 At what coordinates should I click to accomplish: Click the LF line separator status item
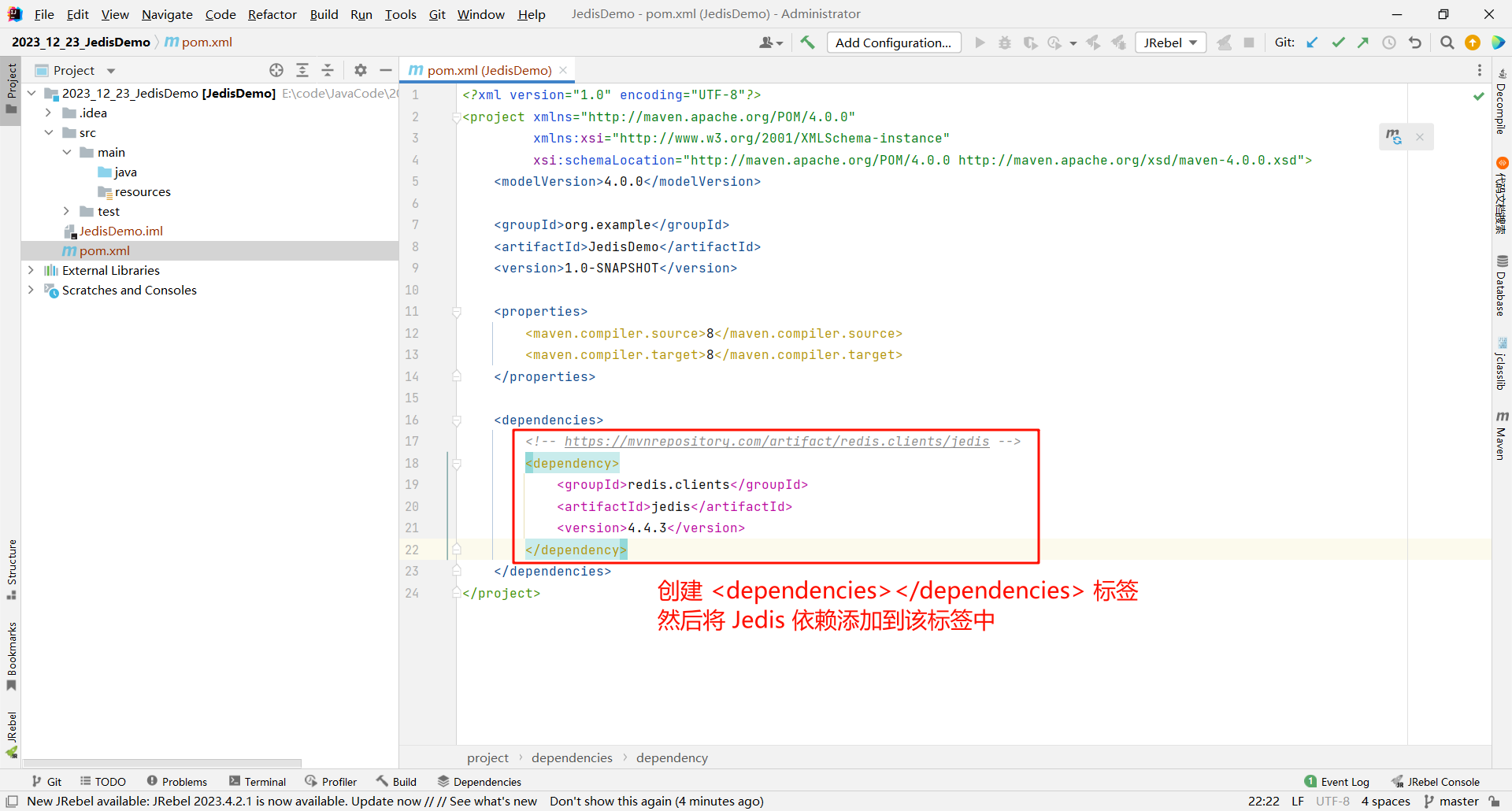[1298, 801]
